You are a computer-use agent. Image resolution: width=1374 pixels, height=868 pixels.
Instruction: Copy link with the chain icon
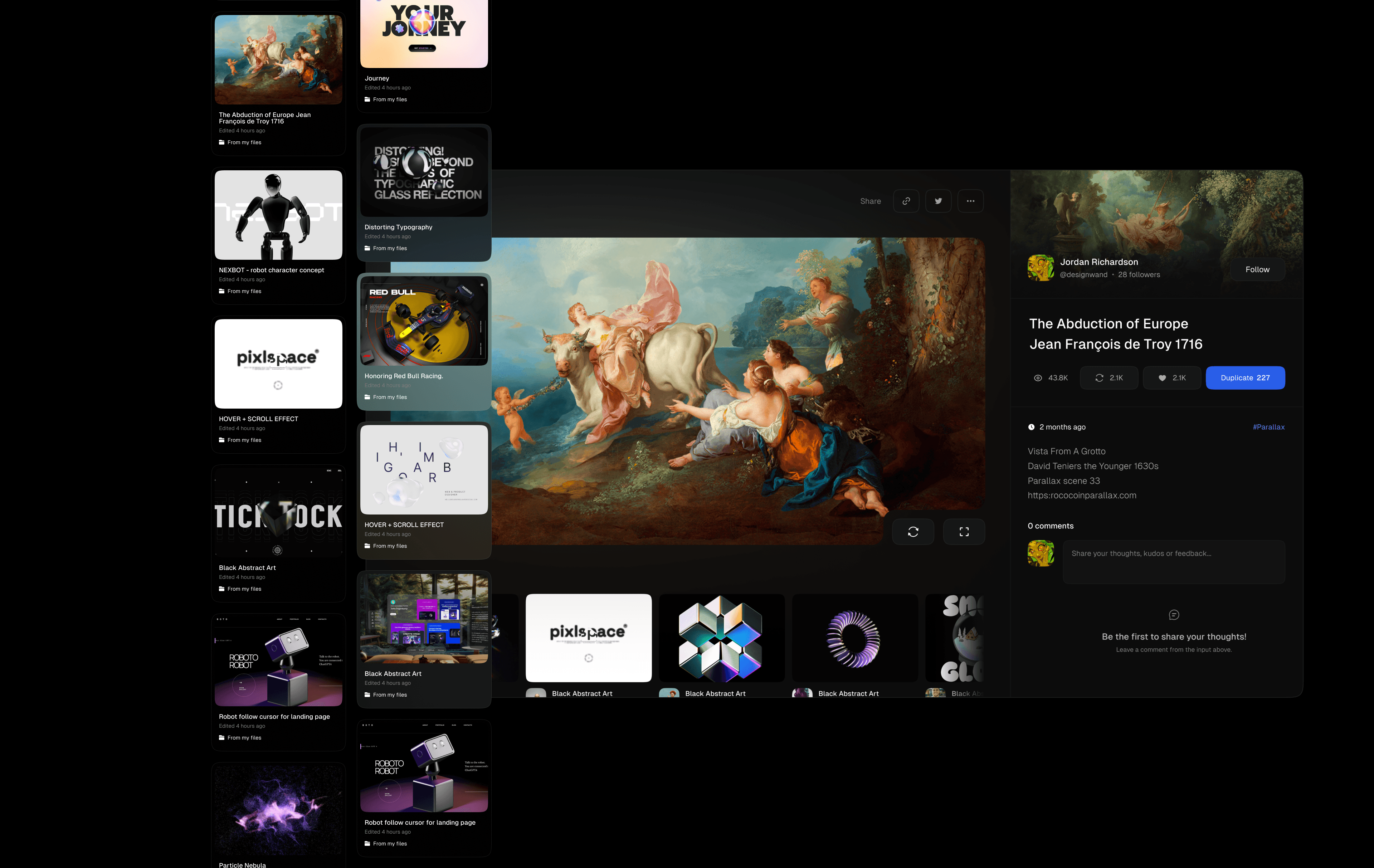coord(906,201)
